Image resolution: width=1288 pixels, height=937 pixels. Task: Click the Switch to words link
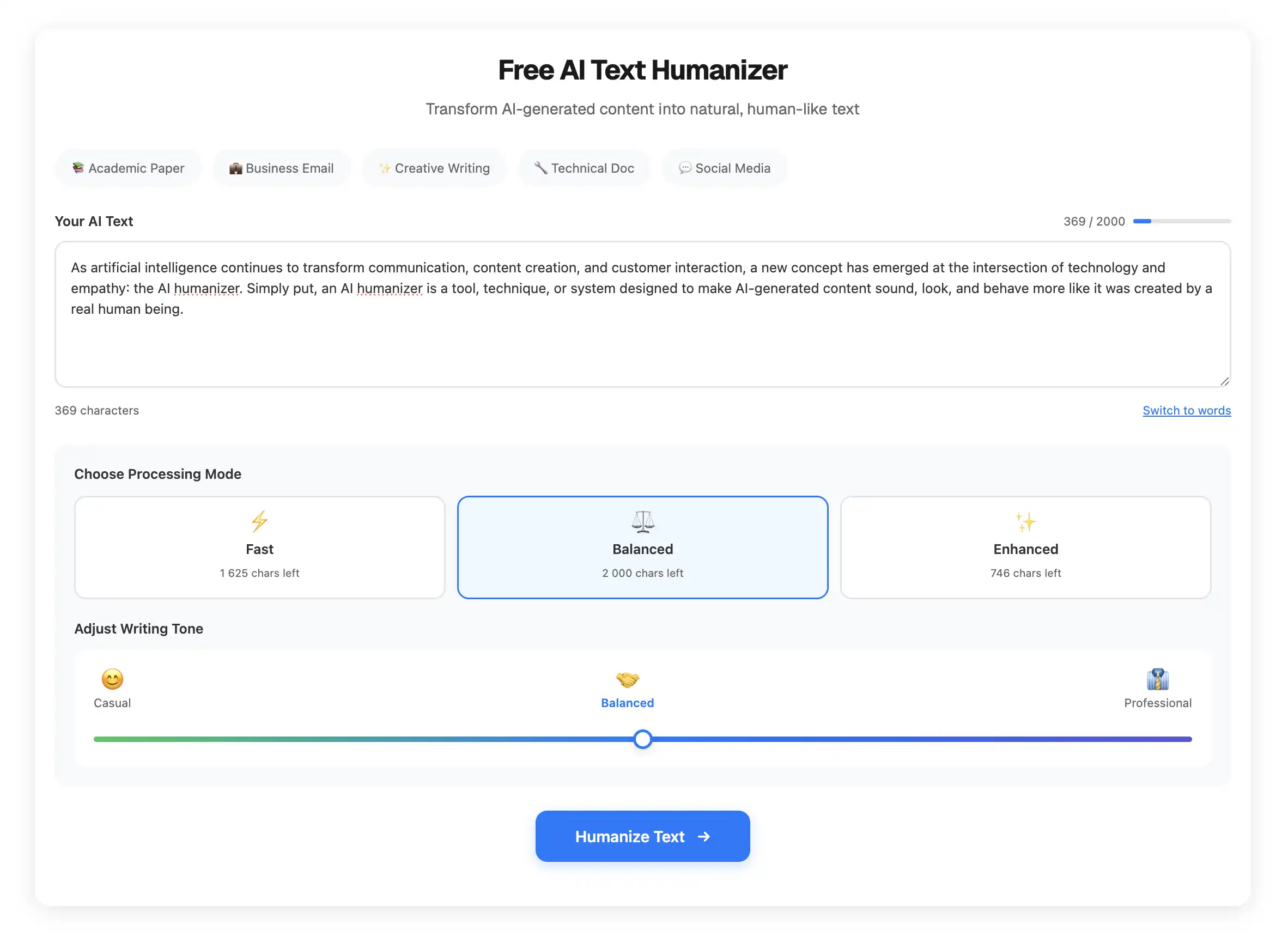1186,410
